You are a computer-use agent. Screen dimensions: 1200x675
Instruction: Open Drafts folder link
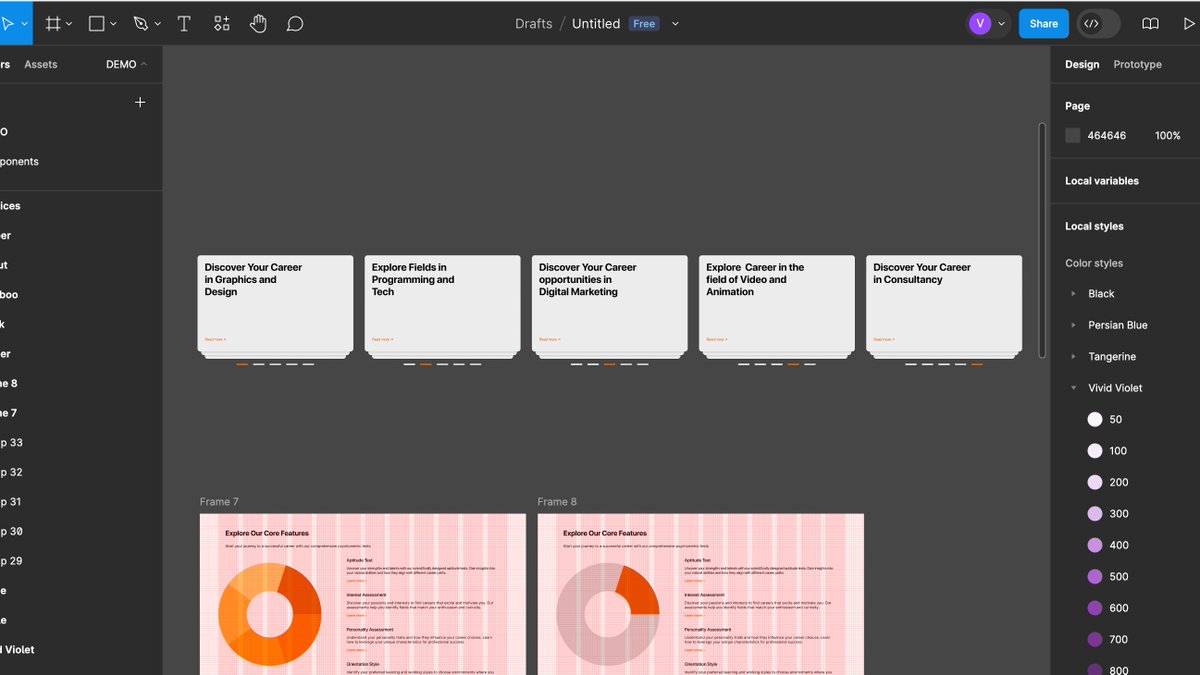tap(533, 24)
